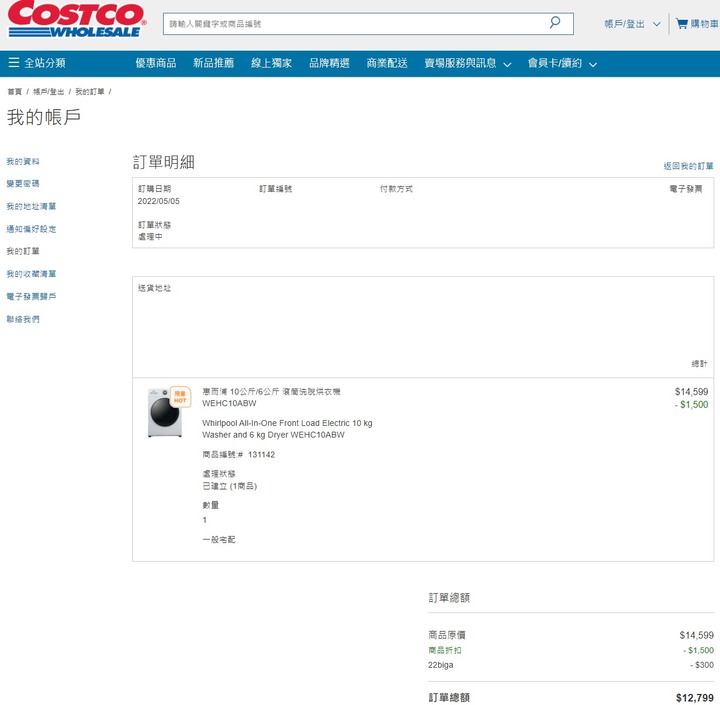Image resolution: width=720 pixels, height=705 pixels.
Task: Open the 優惠商品 nav item
Action: (x=156, y=63)
